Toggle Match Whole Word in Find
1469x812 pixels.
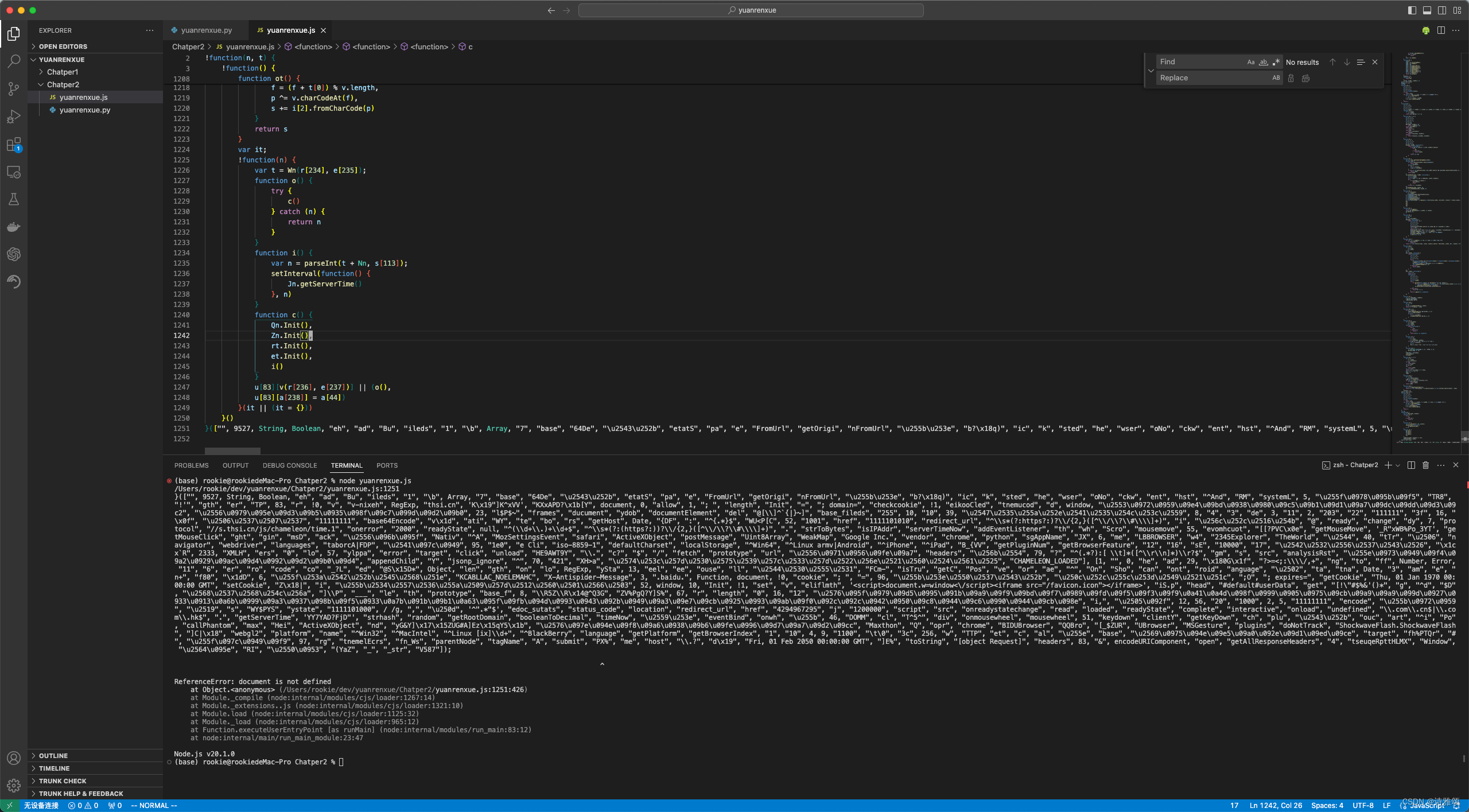pyautogui.click(x=1264, y=62)
